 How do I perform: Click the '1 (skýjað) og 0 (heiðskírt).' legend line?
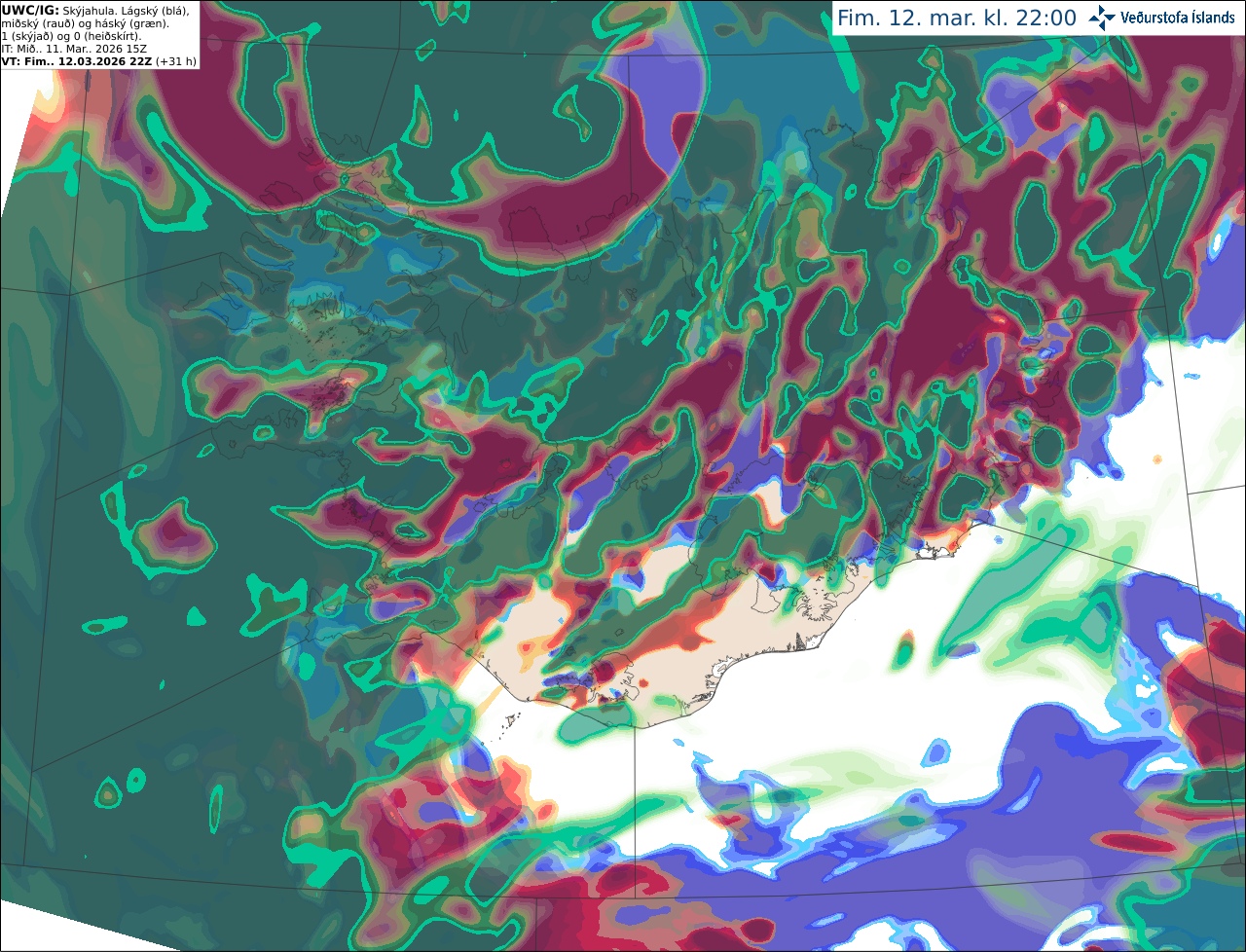pos(71,36)
